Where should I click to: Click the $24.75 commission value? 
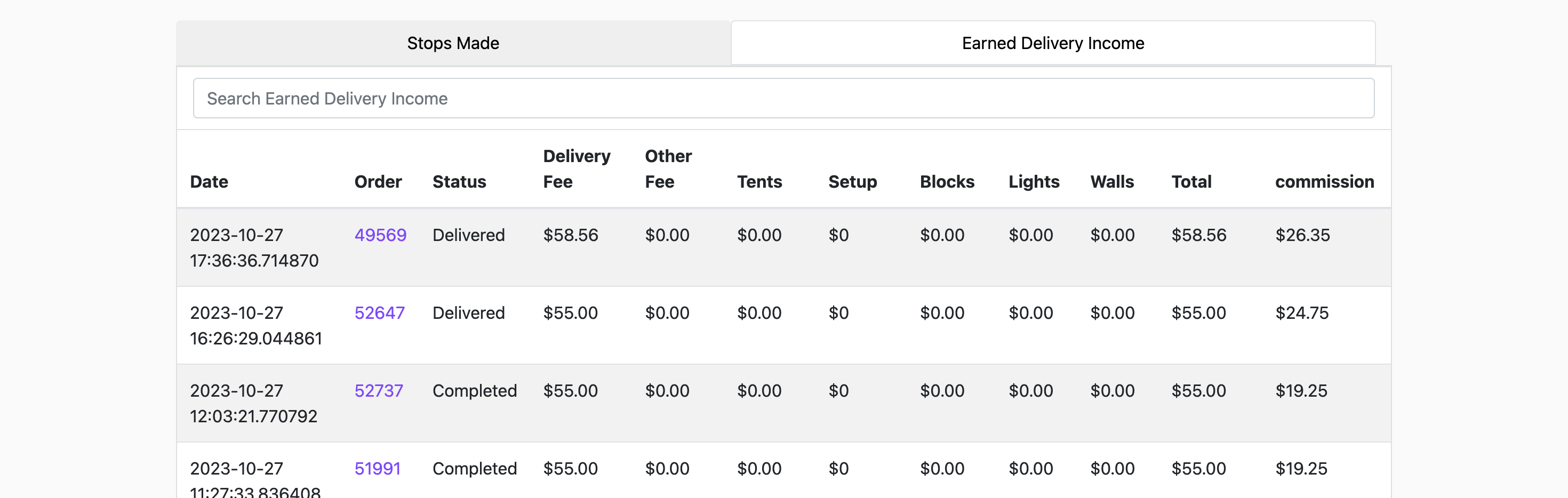[x=1301, y=313]
